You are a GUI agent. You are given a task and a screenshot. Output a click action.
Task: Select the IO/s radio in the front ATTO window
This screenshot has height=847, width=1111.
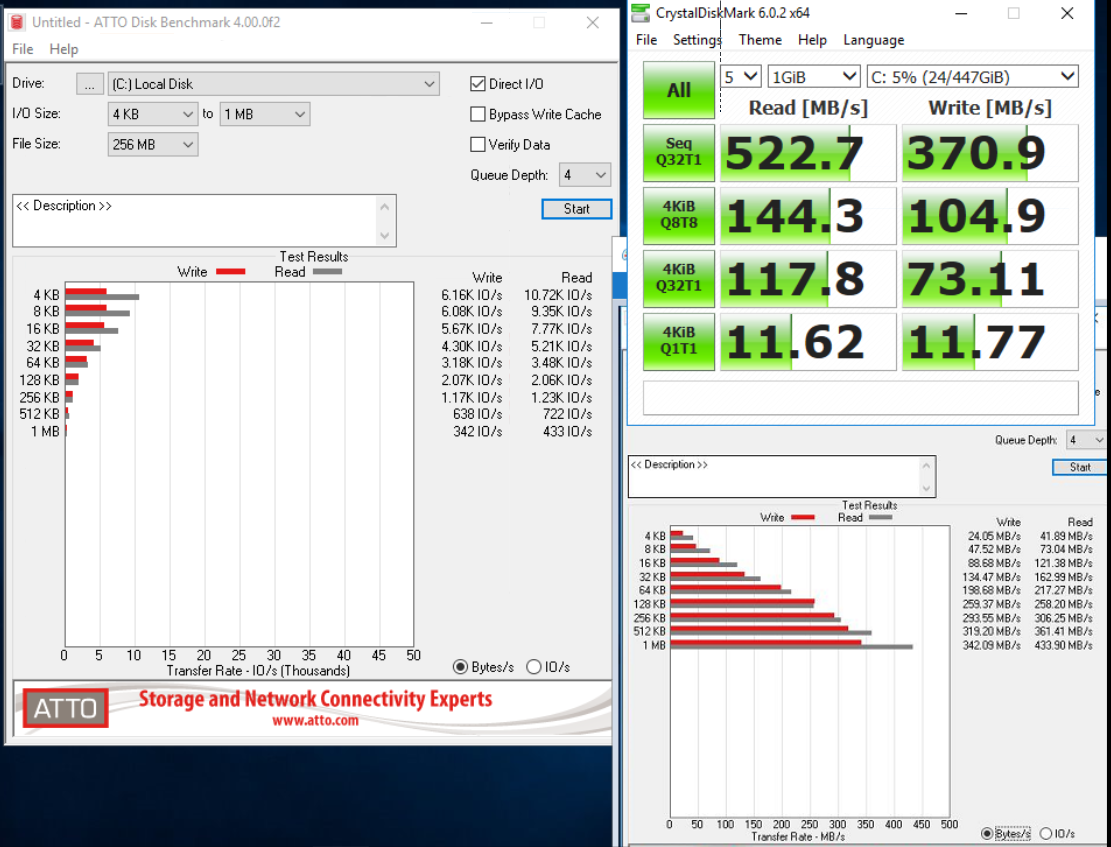[534, 667]
